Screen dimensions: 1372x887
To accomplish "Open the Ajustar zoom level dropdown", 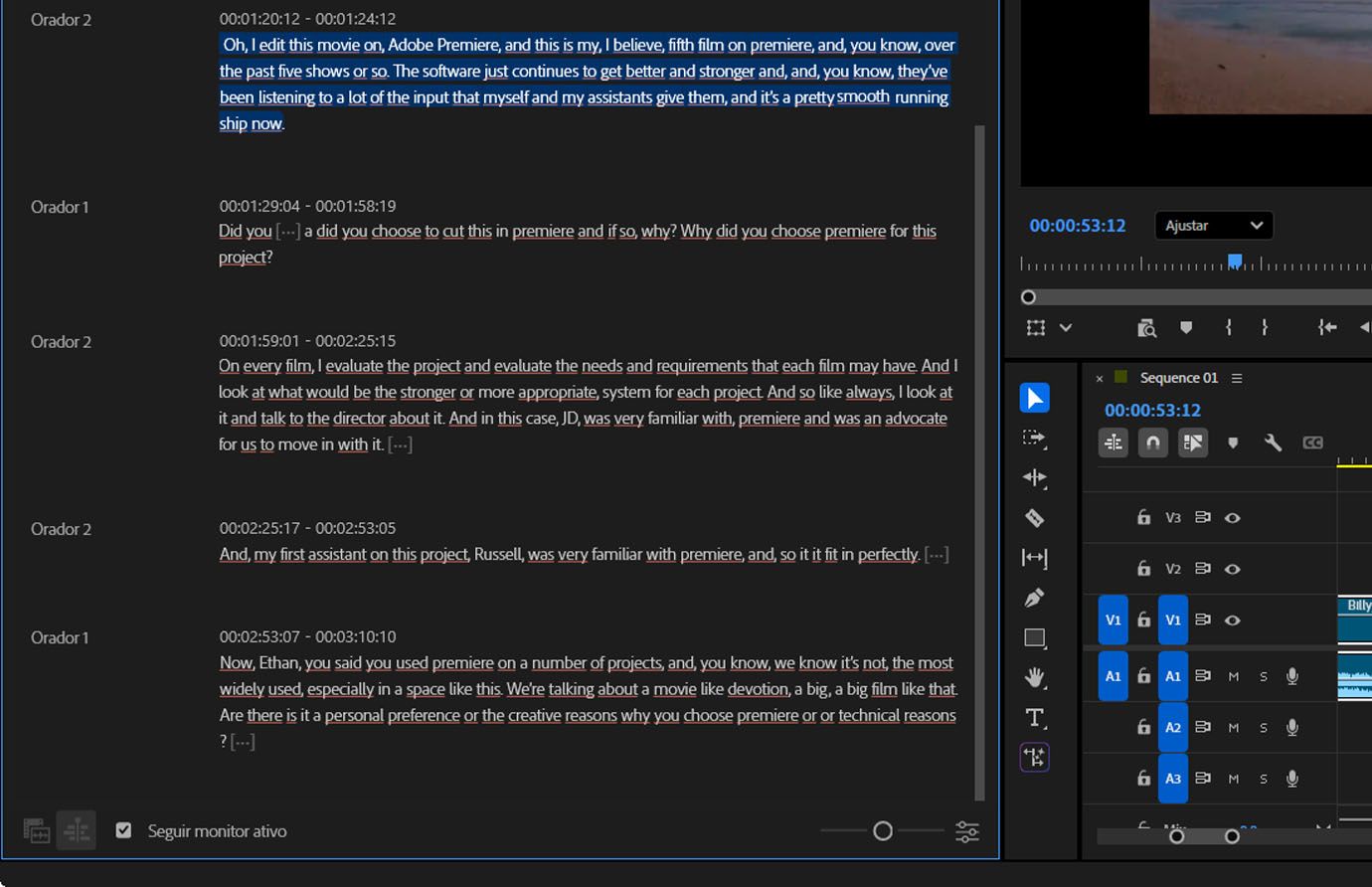I will point(1213,225).
